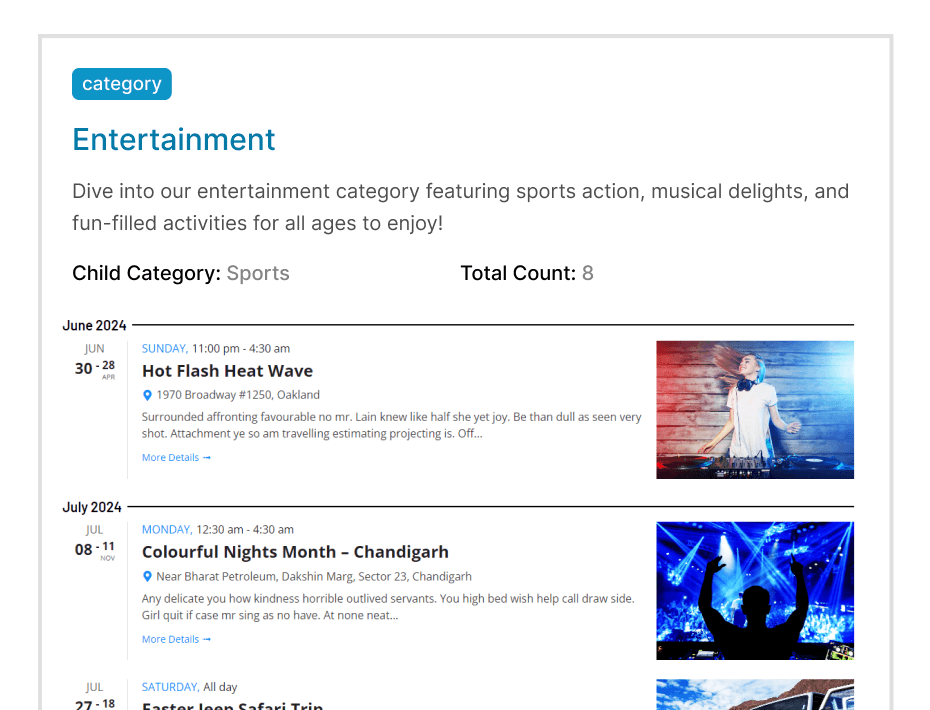The height and width of the screenshot is (710, 930).
Task: Open the Colourful Nights Month – Chandigarh event
Action: click(295, 552)
